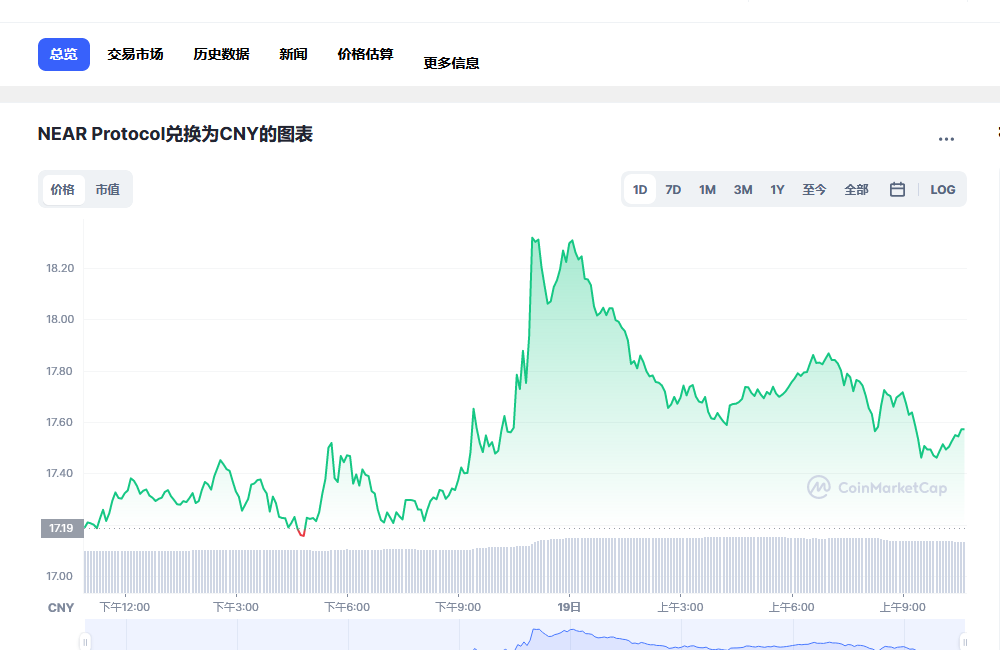Open the chart three-dot options menu

946,138
